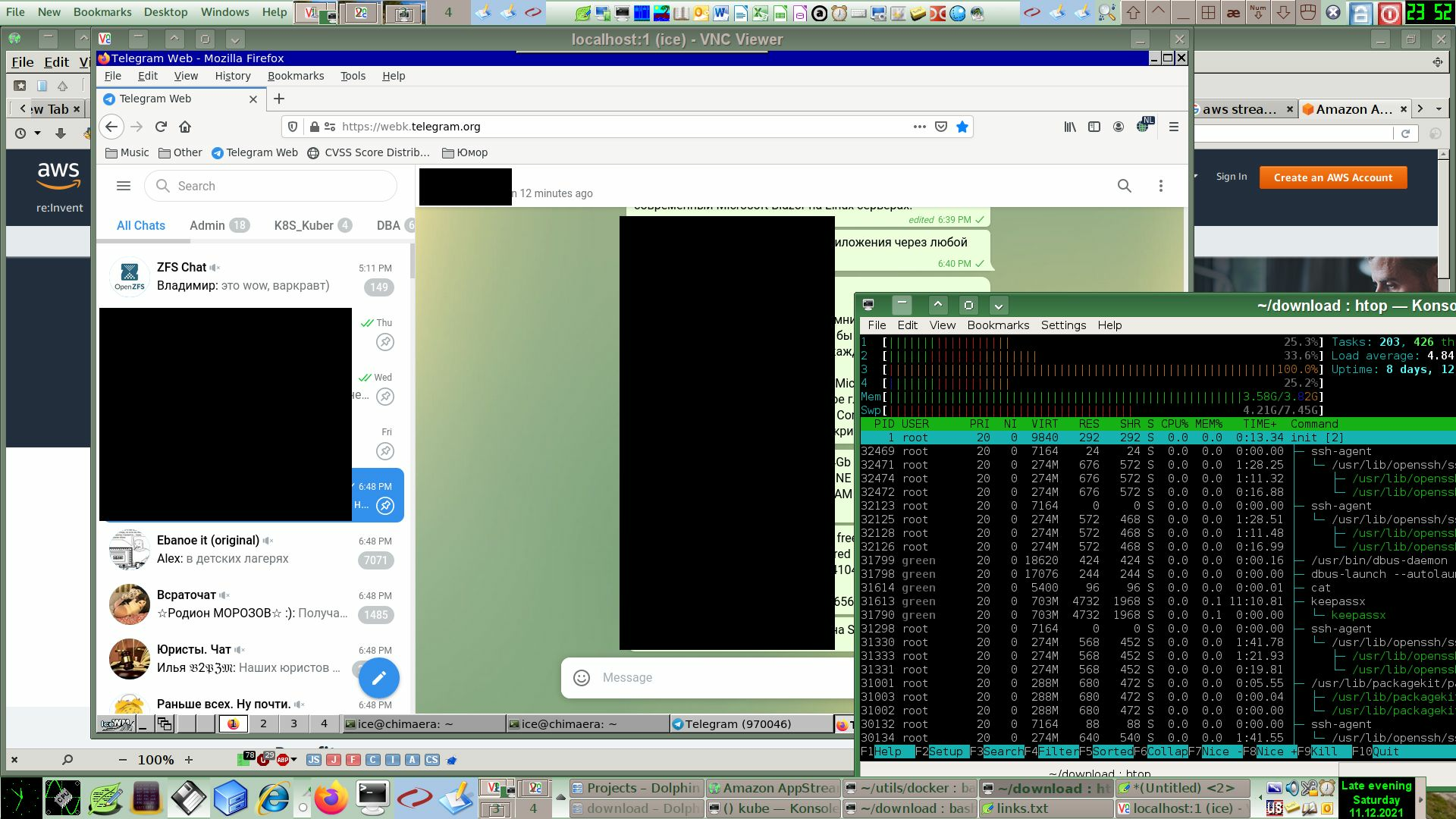Open the Music bookmarks folder

[127, 152]
